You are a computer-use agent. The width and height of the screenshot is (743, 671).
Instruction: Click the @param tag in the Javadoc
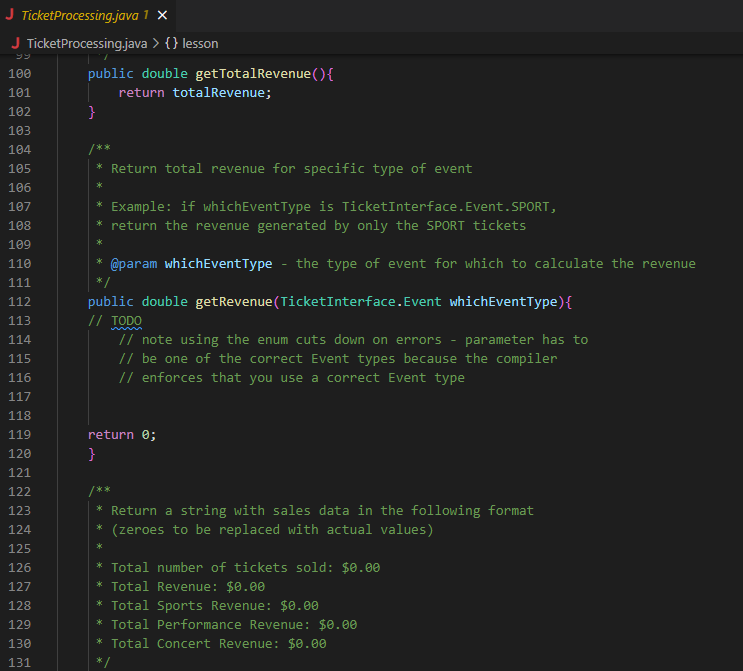click(134, 264)
